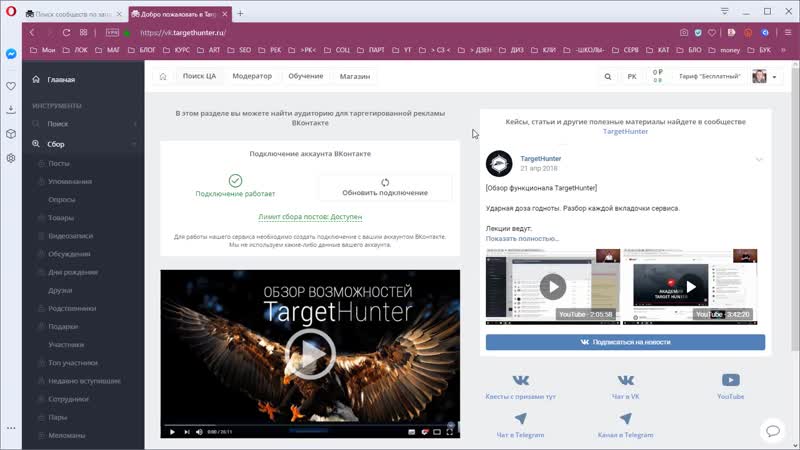
Task: Open Дни рождения in sidebar
Action: click(73, 272)
